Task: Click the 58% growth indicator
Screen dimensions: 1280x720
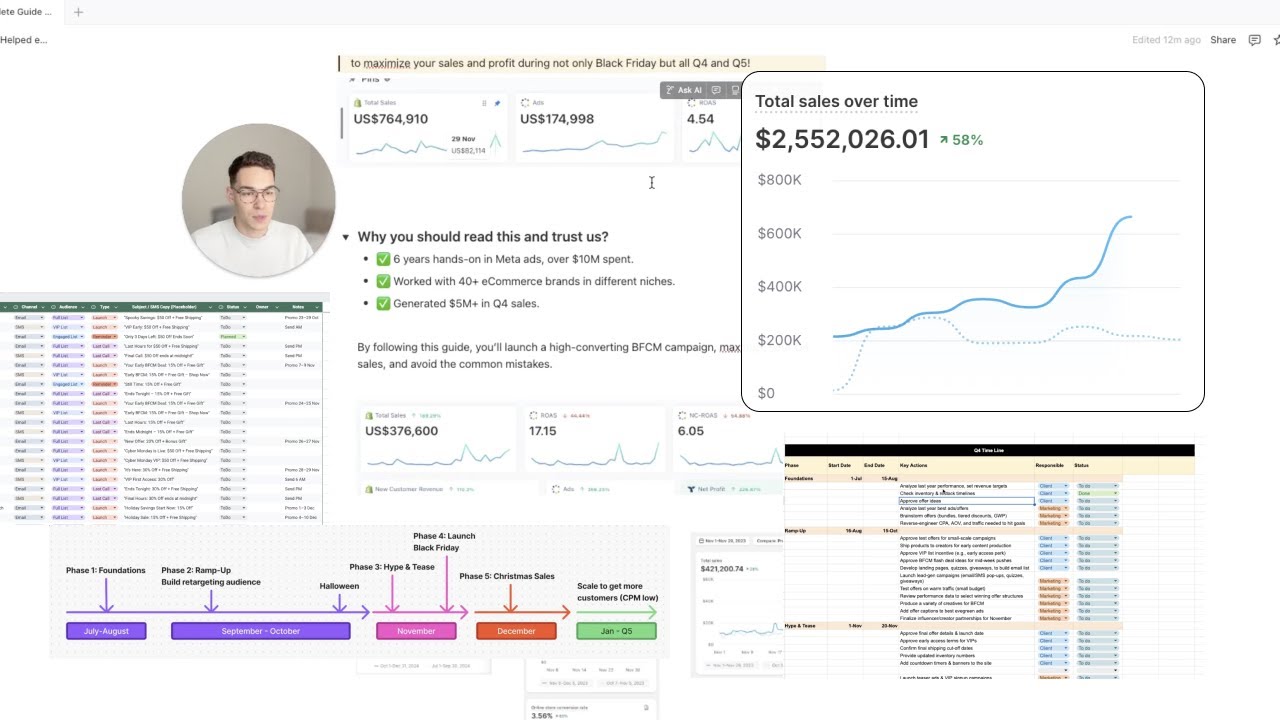Action: tap(961, 140)
